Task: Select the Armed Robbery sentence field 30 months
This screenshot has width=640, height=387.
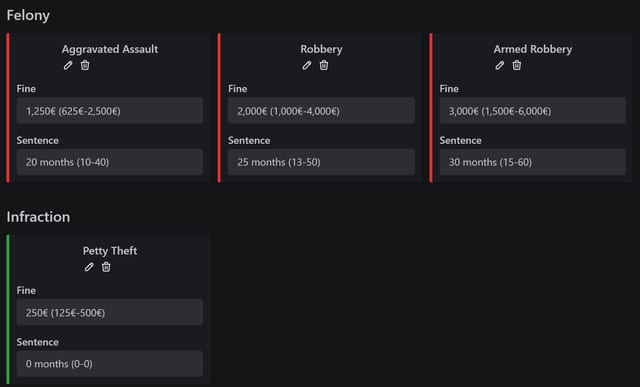Action: point(533,162)
